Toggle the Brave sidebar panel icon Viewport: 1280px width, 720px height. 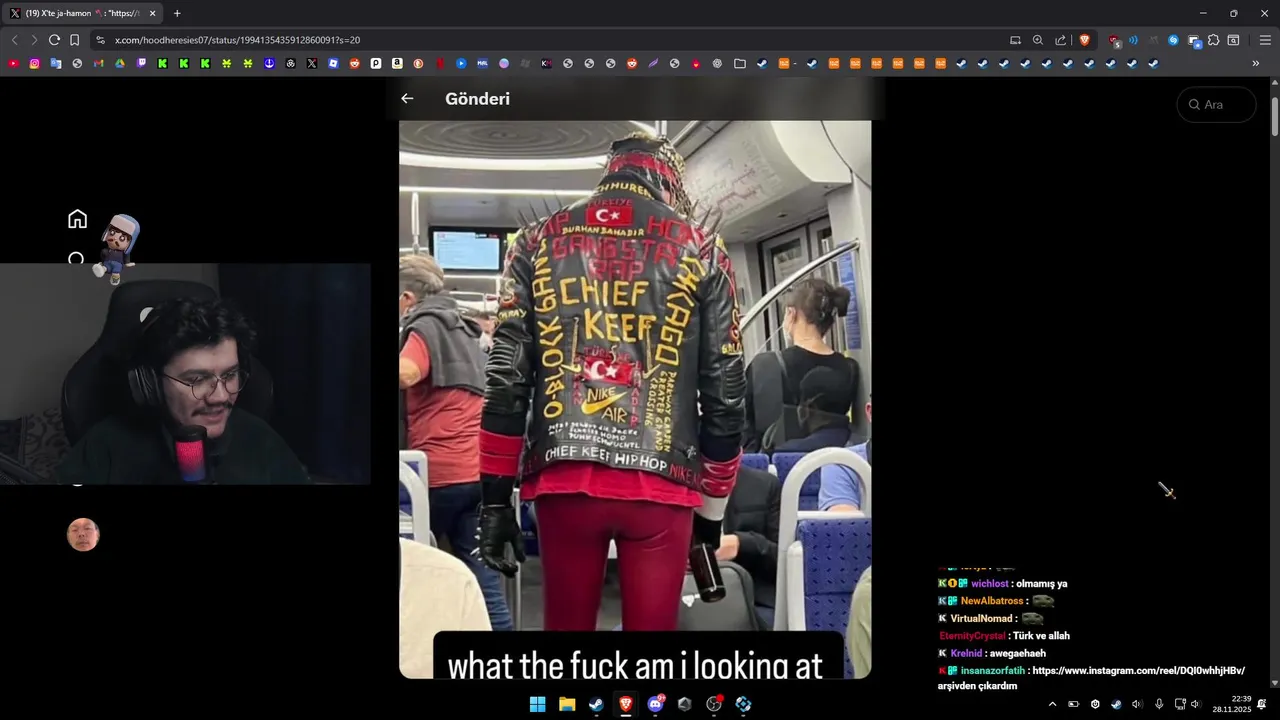tap(1233, 40)
